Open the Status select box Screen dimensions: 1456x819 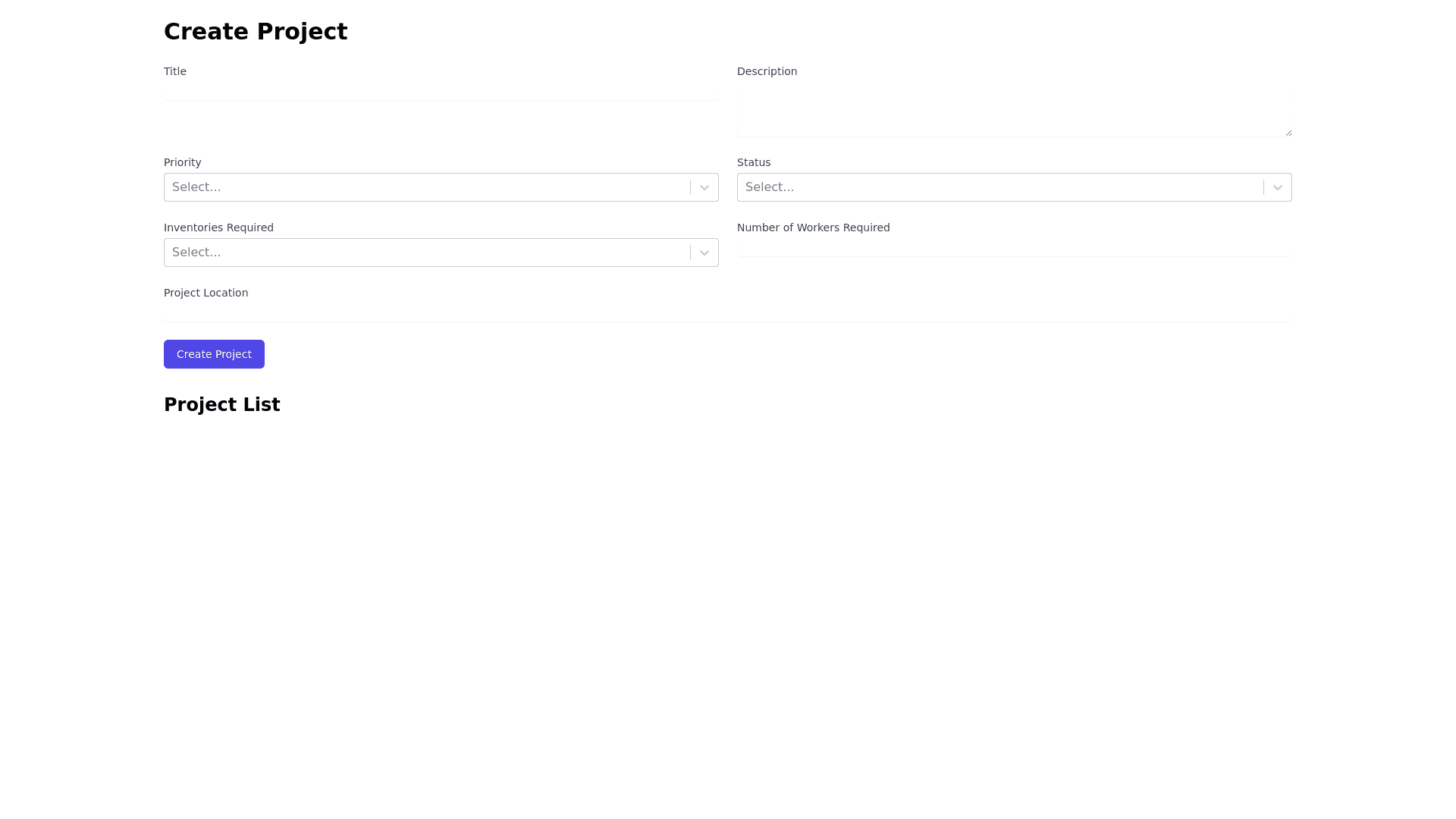(999, 187)
